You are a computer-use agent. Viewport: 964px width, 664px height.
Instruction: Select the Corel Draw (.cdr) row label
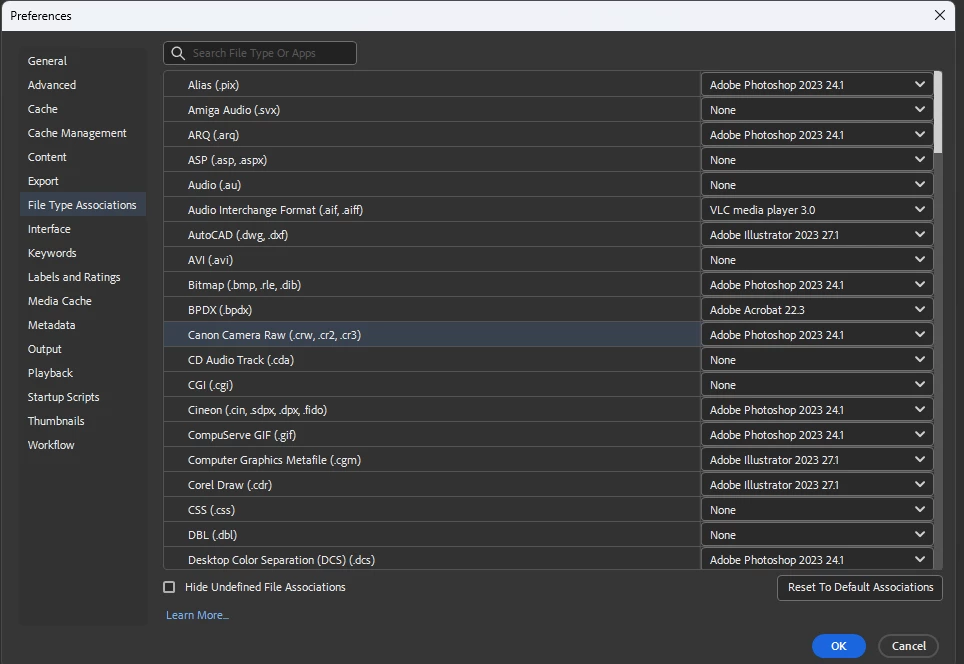tap(230, 485)
